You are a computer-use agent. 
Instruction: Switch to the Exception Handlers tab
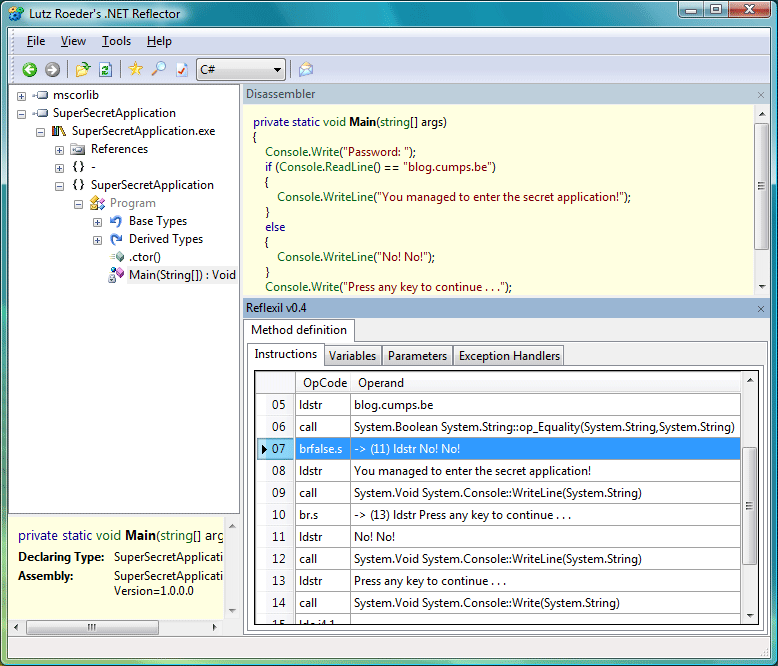pos(509,356)
